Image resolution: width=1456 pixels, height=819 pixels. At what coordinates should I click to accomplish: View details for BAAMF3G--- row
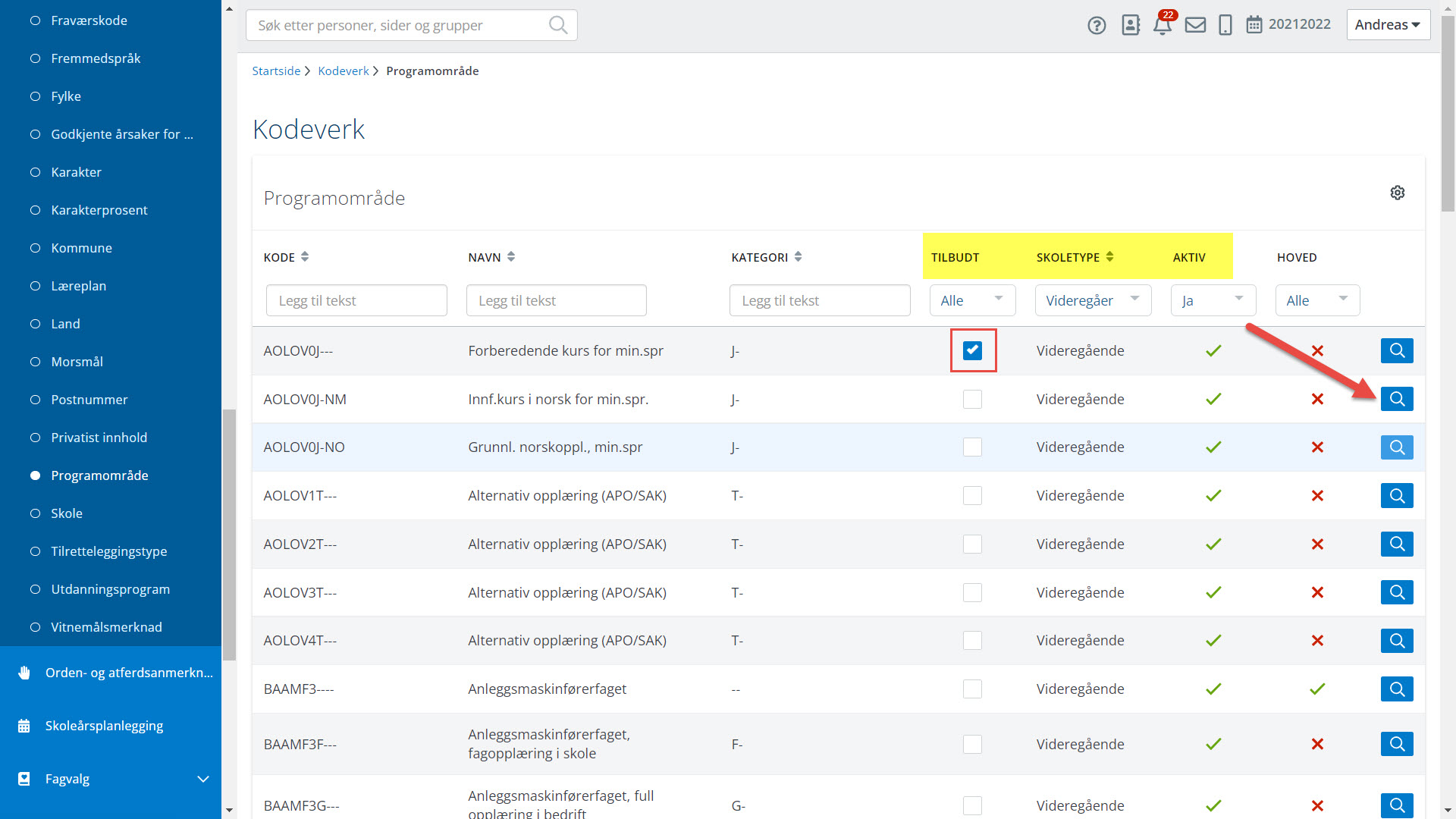pyautogui.click(x=1397, y=805)
